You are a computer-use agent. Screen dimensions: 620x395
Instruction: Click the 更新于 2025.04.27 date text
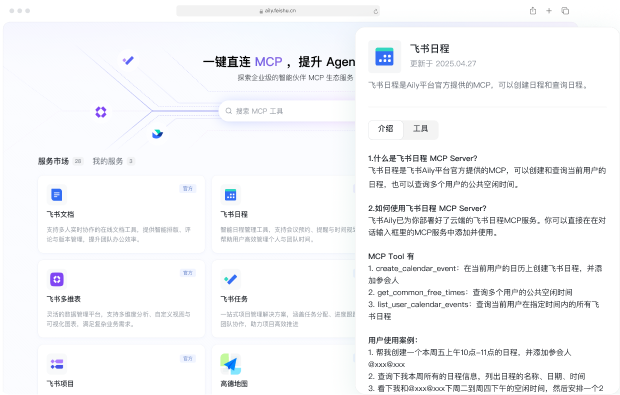point(443,64)
